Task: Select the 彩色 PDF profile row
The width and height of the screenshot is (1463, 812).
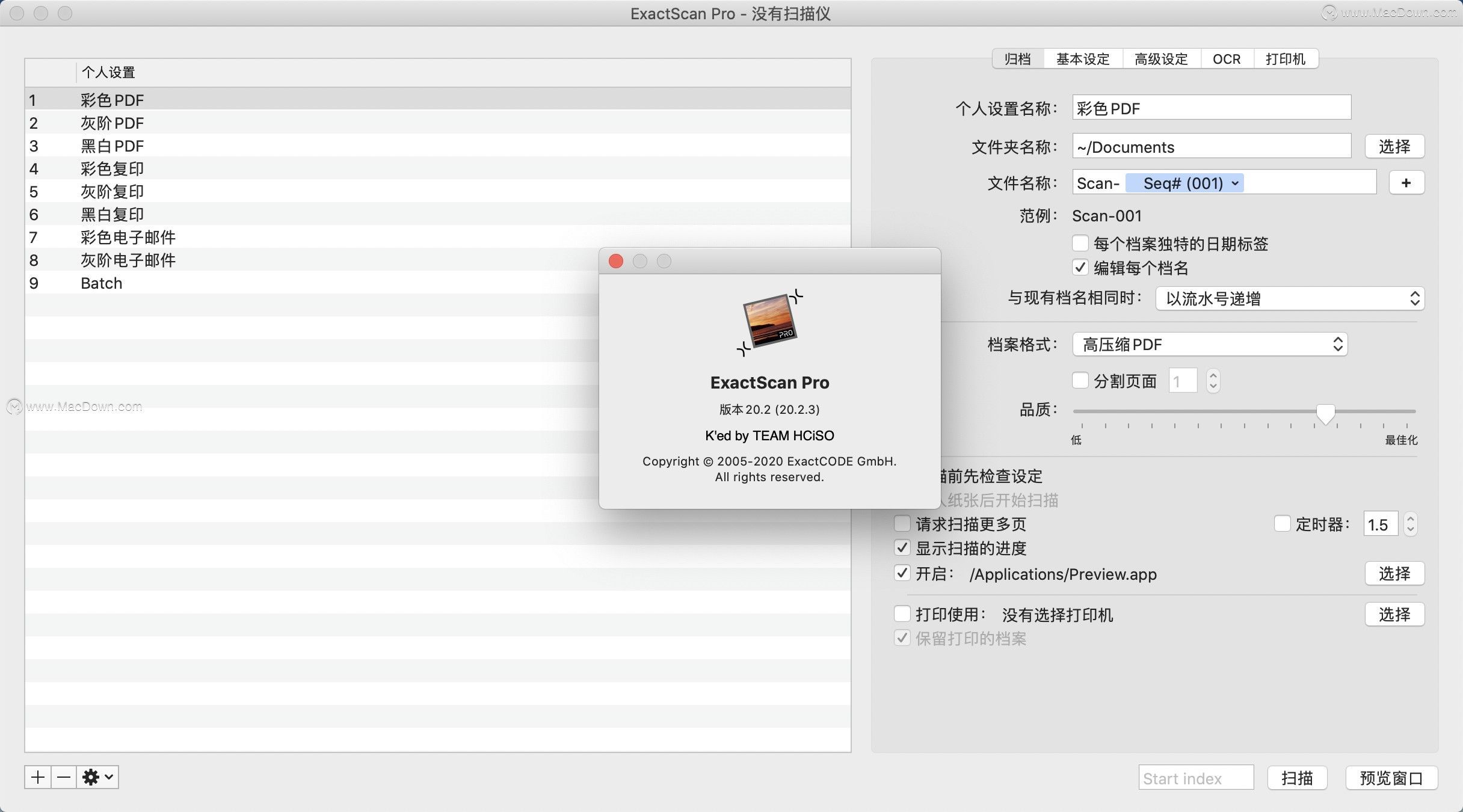Action: (x=438, y=99)
